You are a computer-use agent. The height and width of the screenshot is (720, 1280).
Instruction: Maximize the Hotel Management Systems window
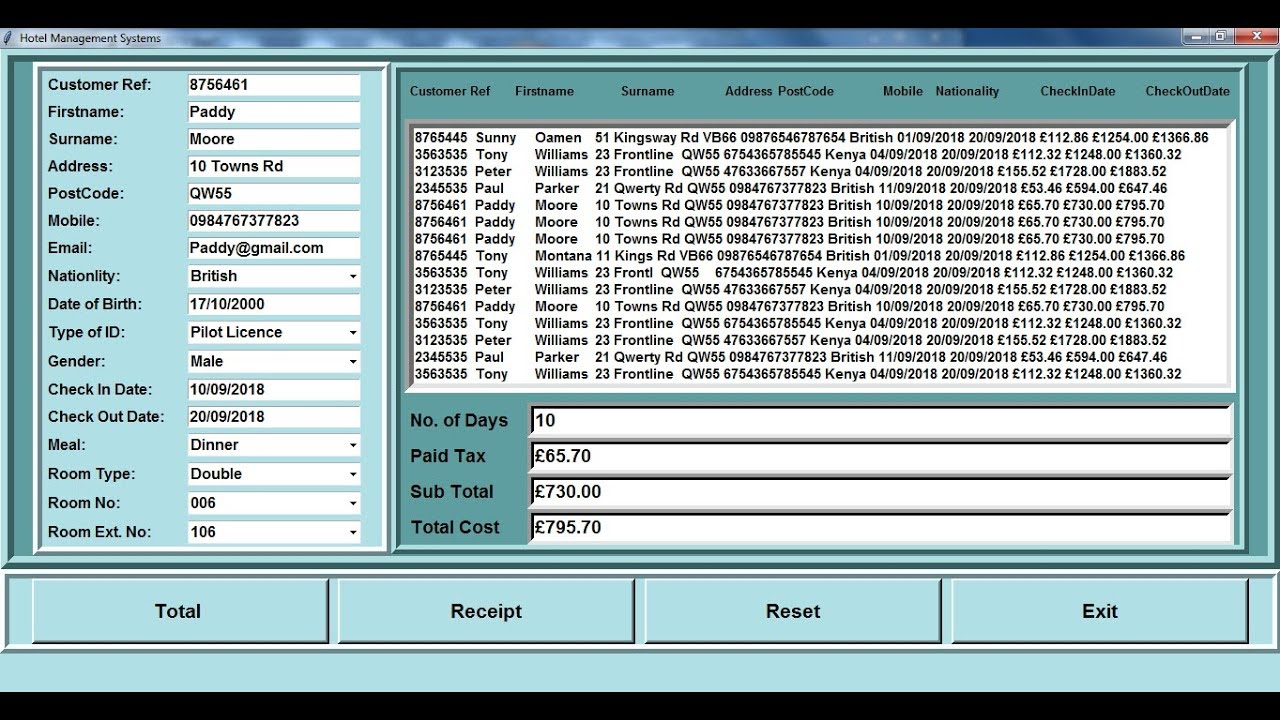coord(1220,37)
